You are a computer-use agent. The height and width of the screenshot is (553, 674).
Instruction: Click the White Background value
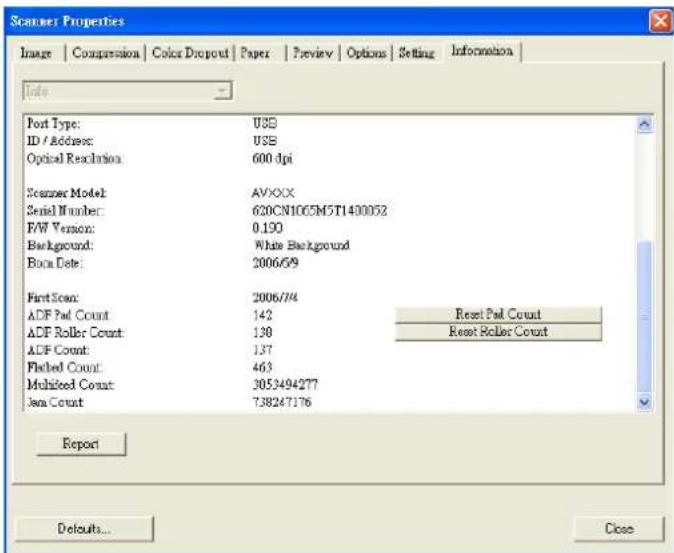(302, 245)
